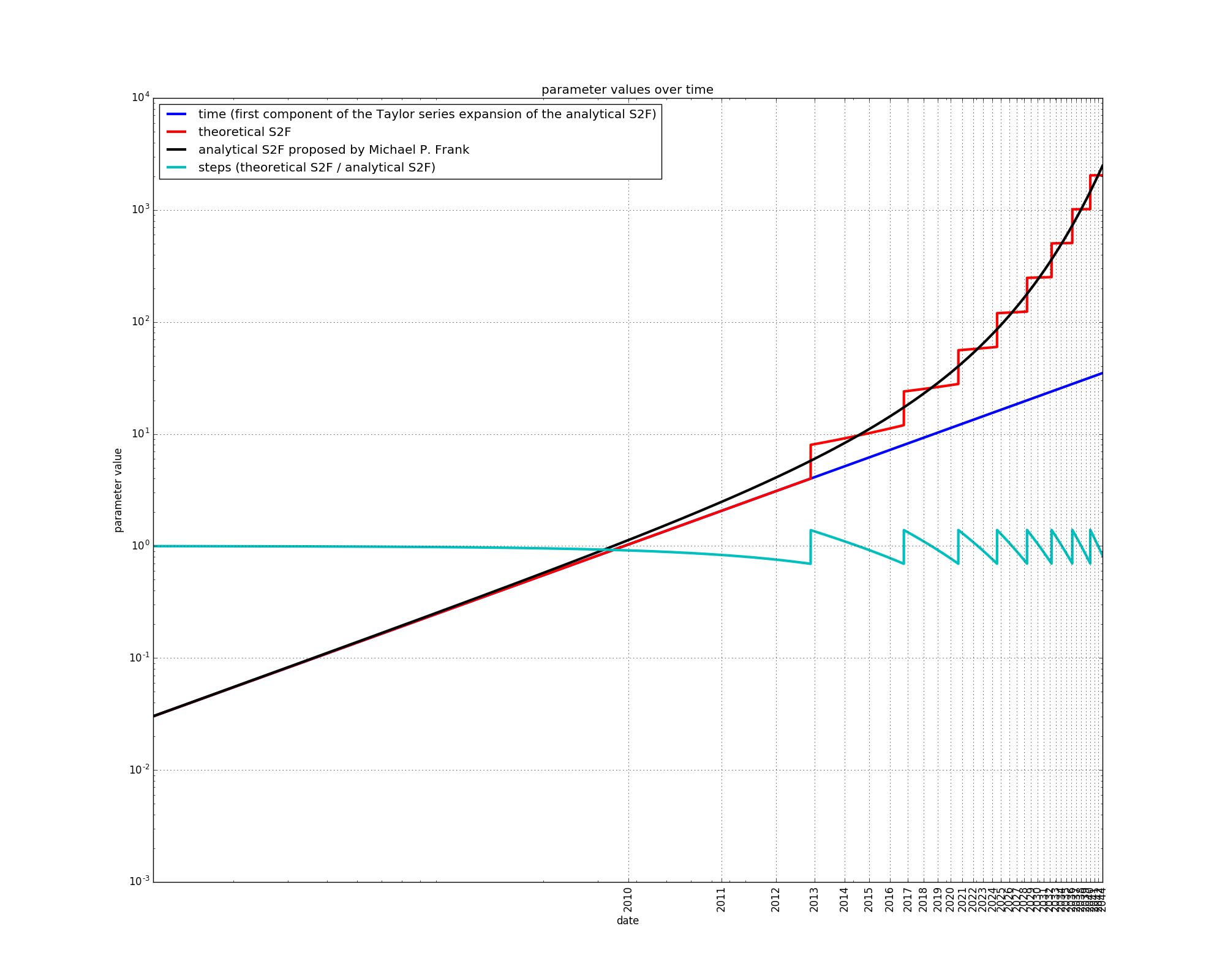Screen dimensions: 1225x980
Task: Click the blue legend line swatch
Action: point(176,115)
